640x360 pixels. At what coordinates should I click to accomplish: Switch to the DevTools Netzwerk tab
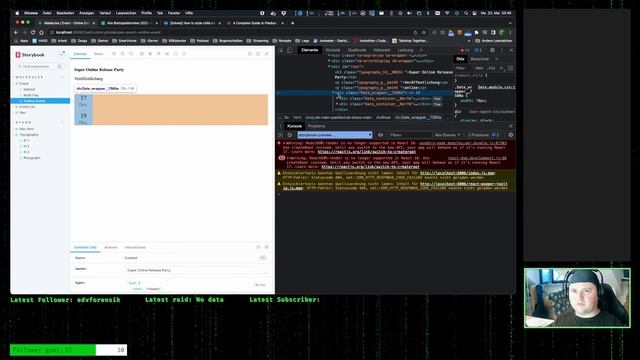(382, 50)
